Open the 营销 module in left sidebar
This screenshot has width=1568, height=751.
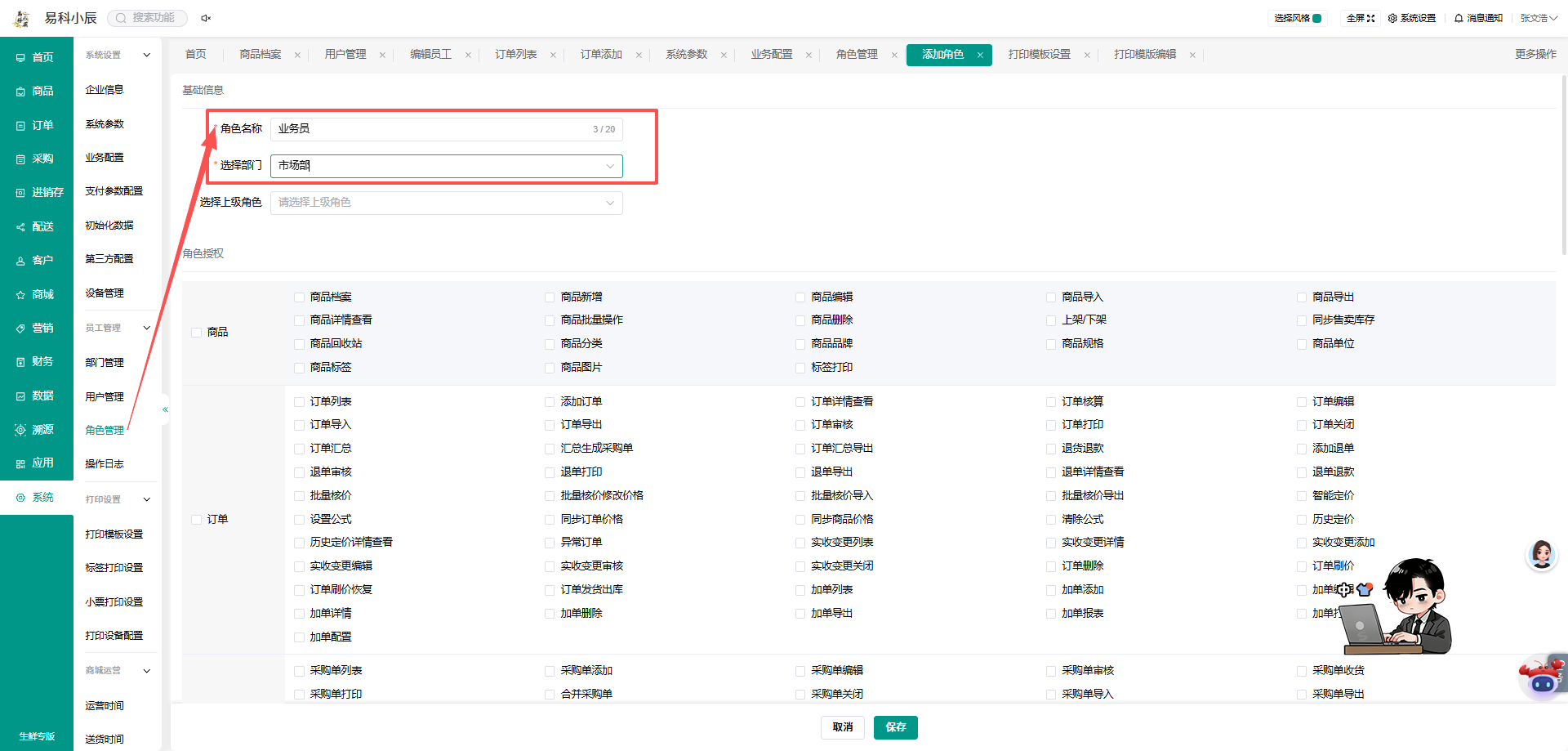[35, 329]
